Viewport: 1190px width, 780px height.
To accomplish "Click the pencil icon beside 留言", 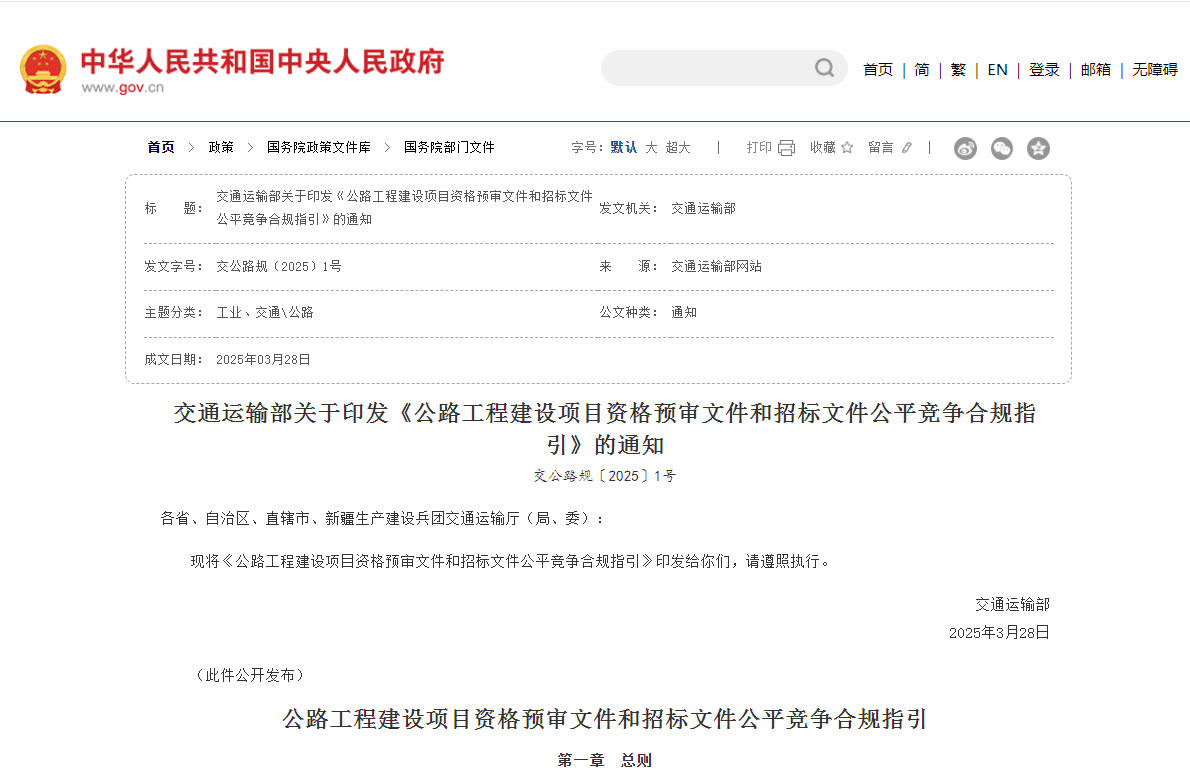I will (905, 147).
